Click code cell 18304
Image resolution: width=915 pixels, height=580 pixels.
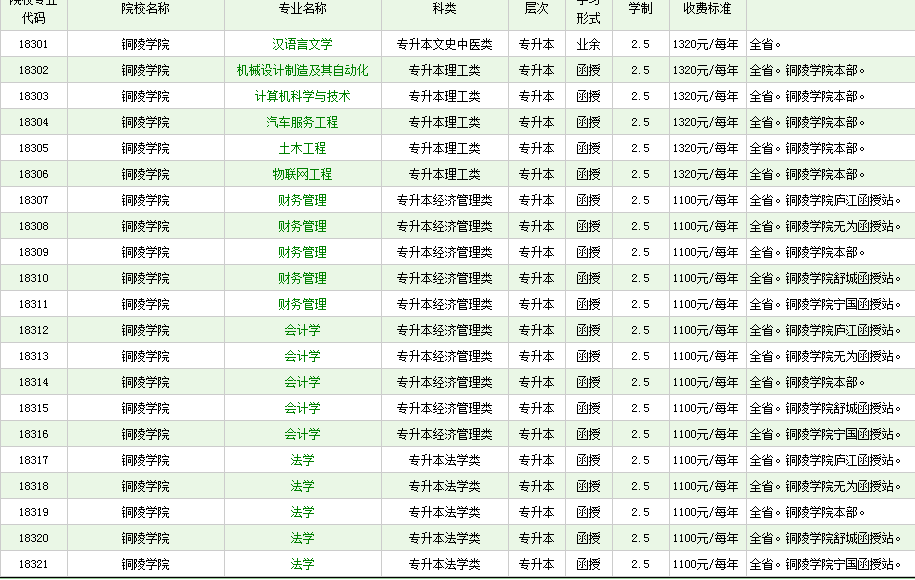coord(33,123)
